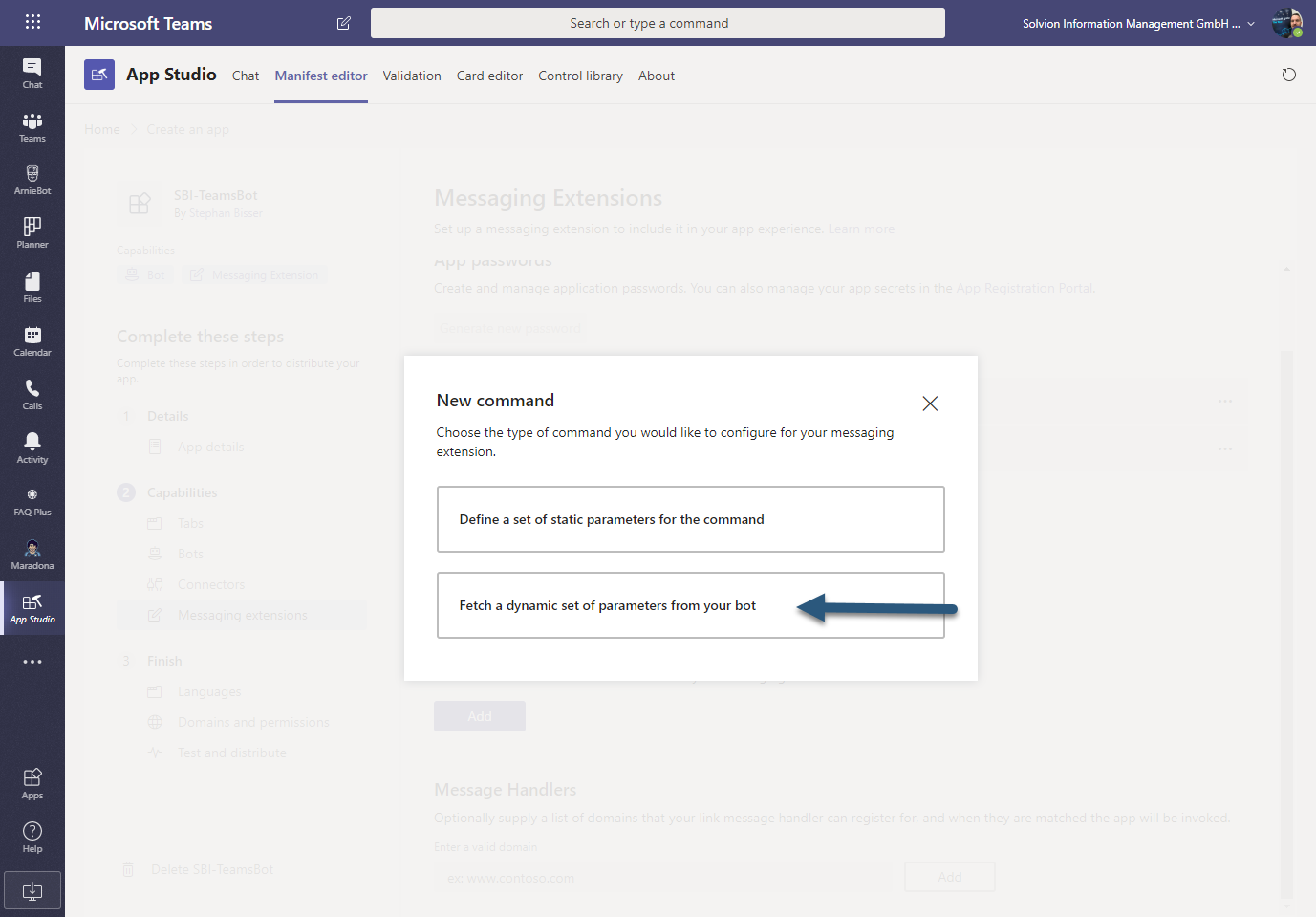Open the Calendar
The height and width of the screenshot is (917, 1316).
click(32, 340)
